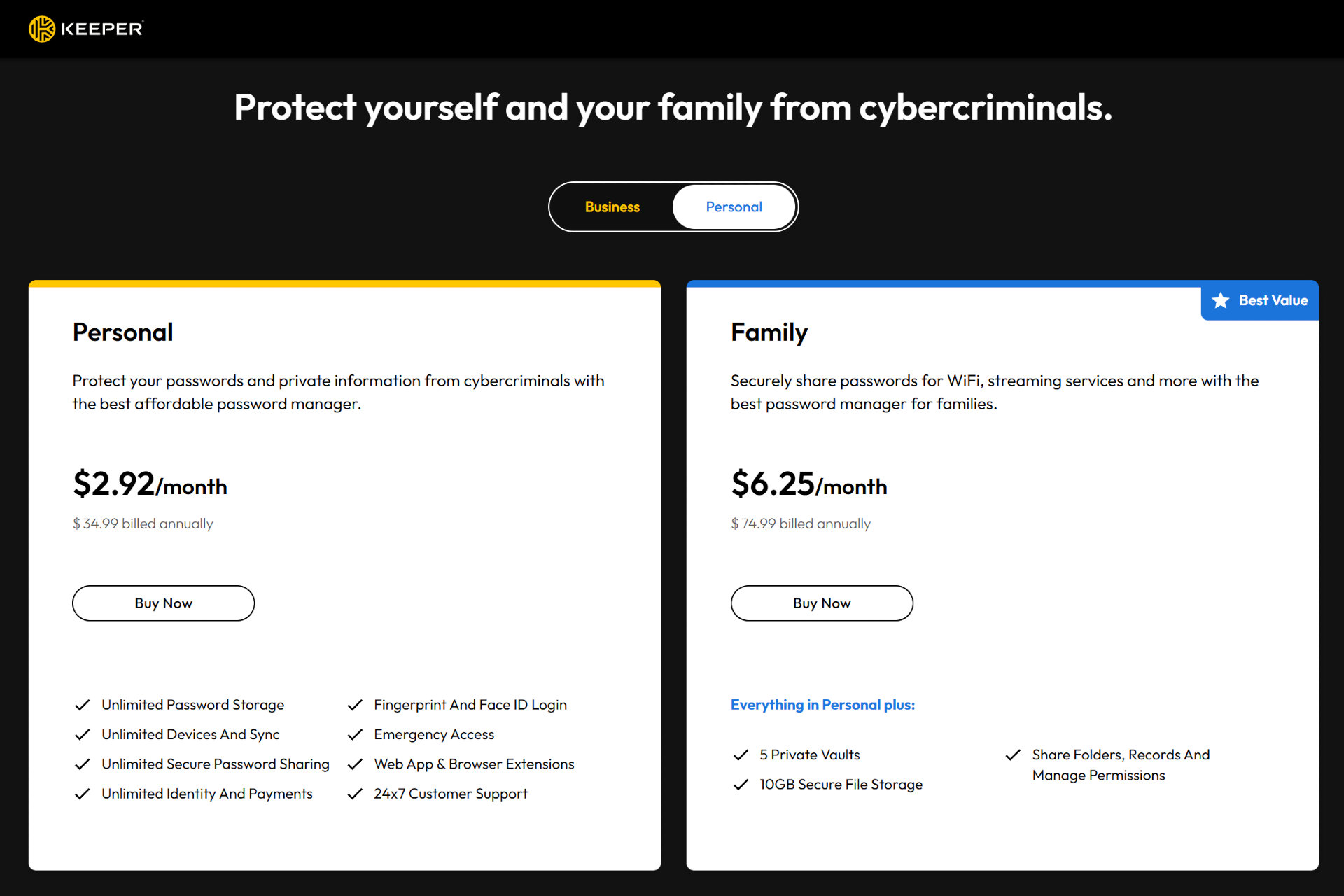Click the Family plan heading

tap(769, 332)
